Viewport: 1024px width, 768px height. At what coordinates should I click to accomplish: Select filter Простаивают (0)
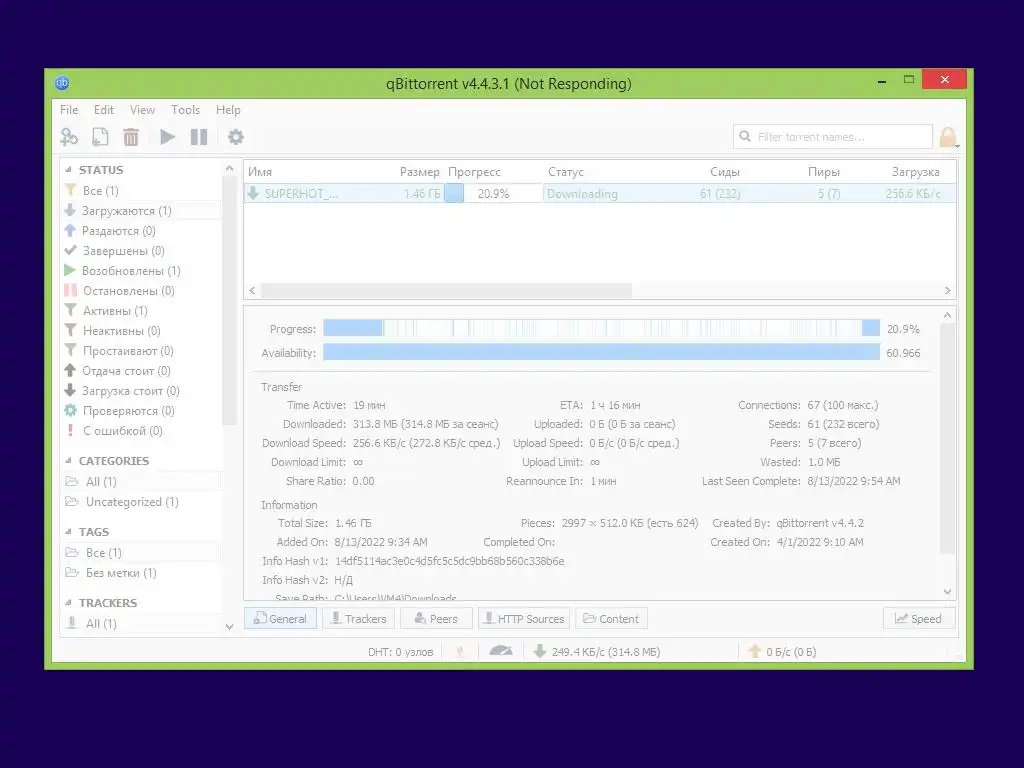point(141,351)
